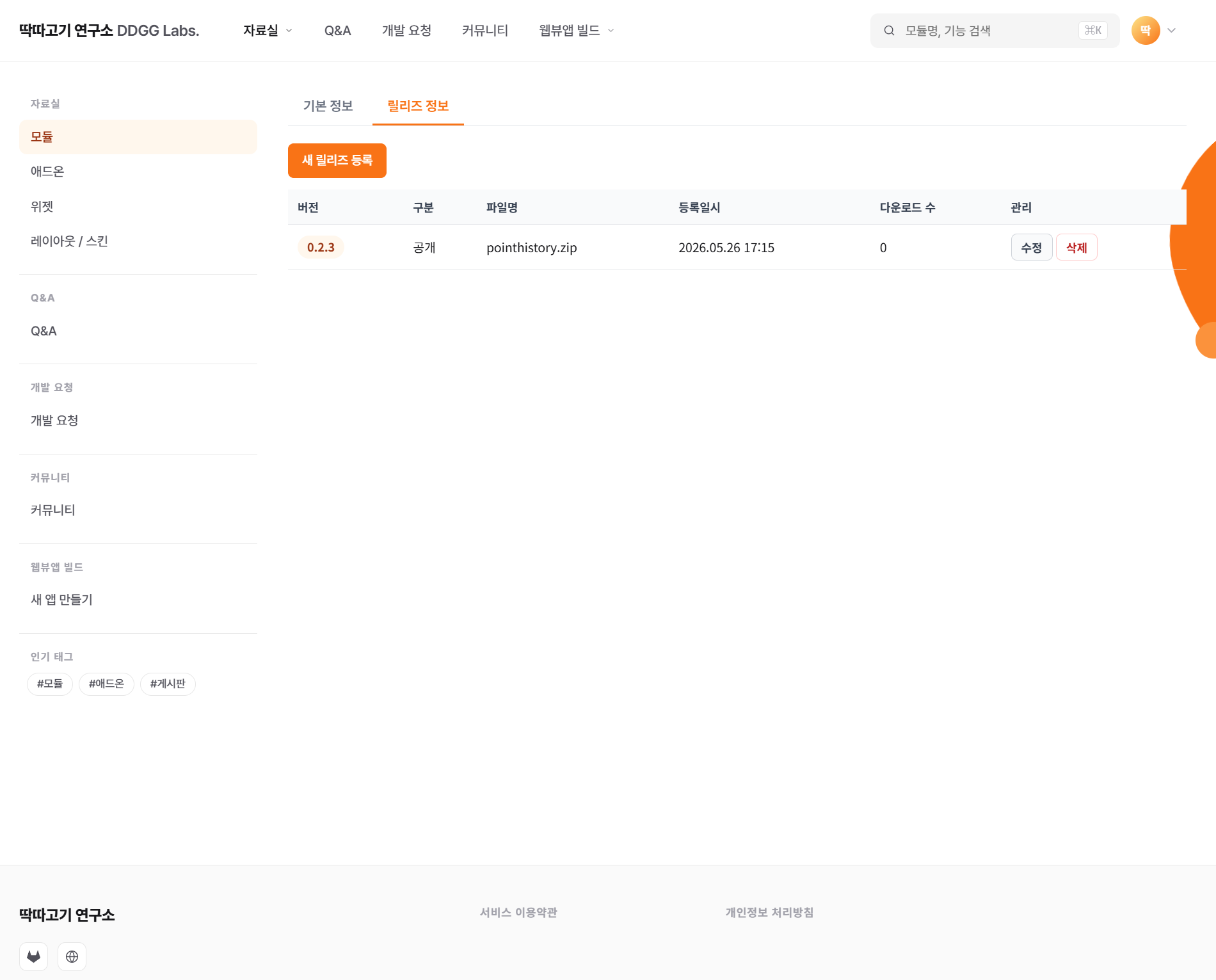1216x980 pixels.
Task: Open 커뮤니티 in the top navigation
Action: 485,31
